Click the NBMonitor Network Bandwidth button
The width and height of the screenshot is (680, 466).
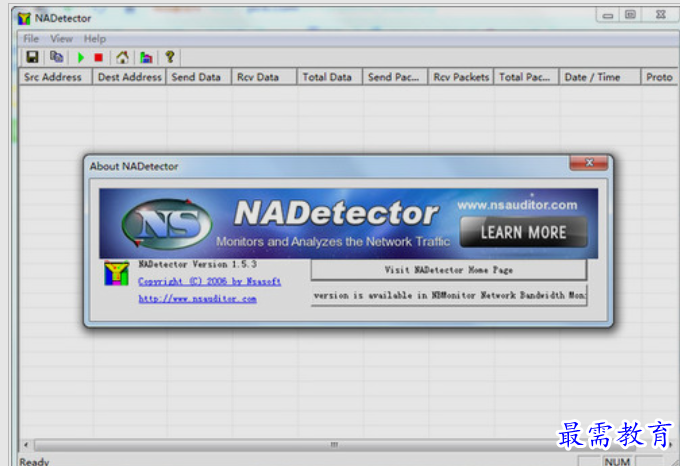tap(448, 295)
